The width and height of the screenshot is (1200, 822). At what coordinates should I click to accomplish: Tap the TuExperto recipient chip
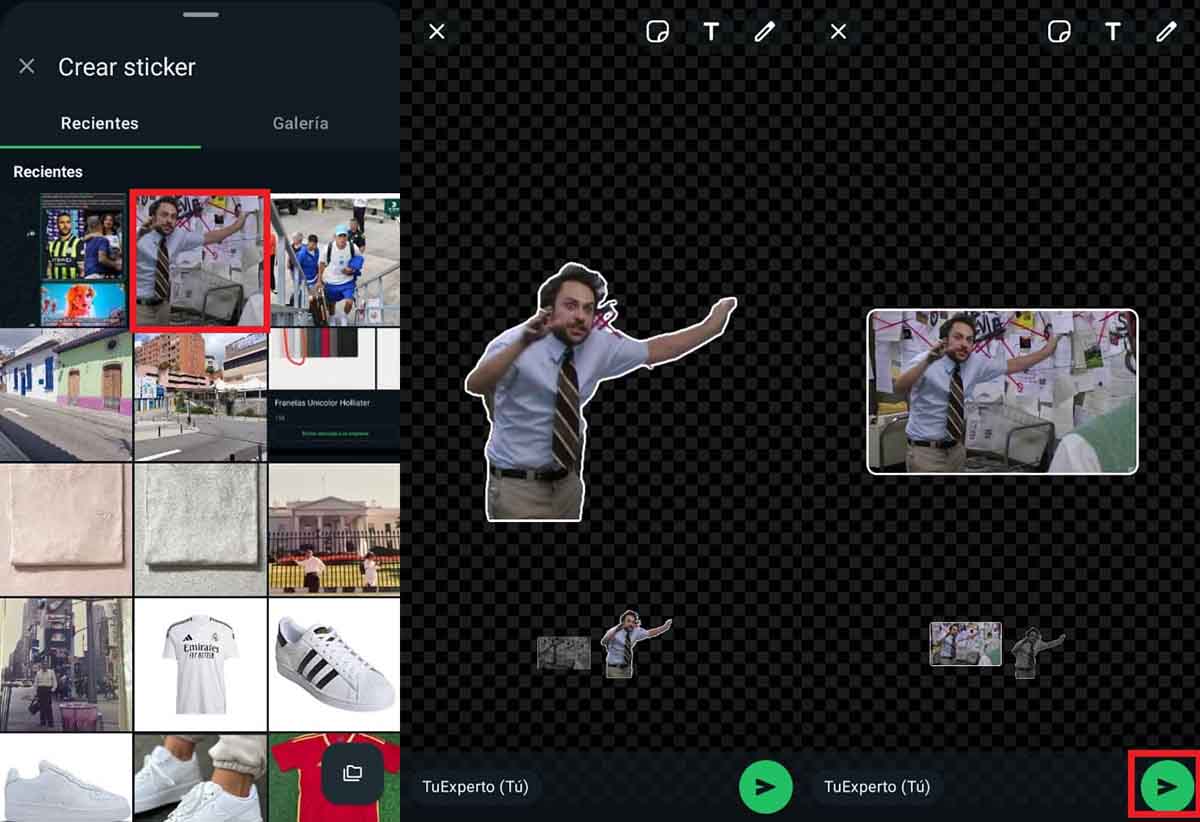click(478, 787)
